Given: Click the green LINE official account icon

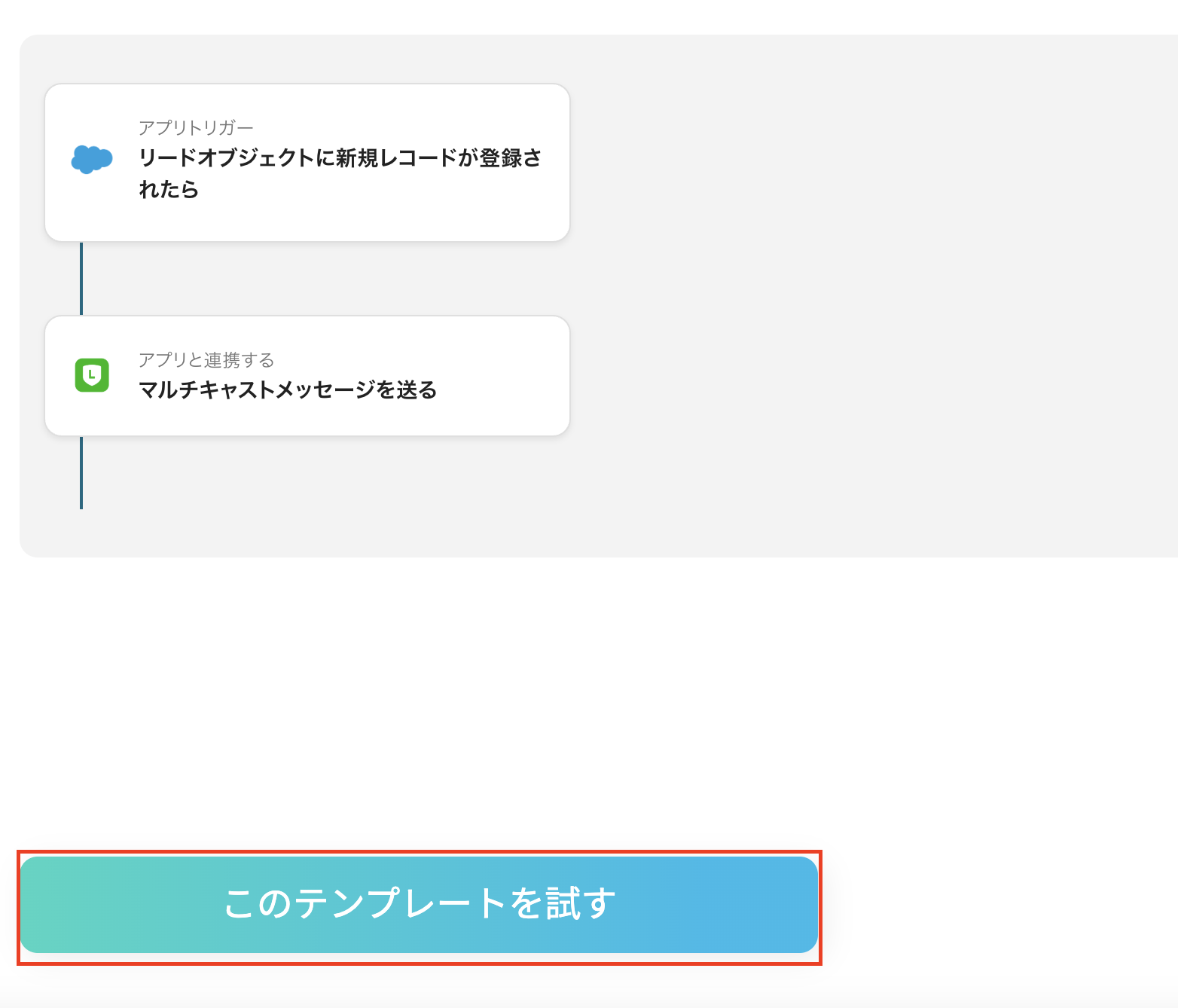Looking at the screenshot, I should [x=92, y=375].
